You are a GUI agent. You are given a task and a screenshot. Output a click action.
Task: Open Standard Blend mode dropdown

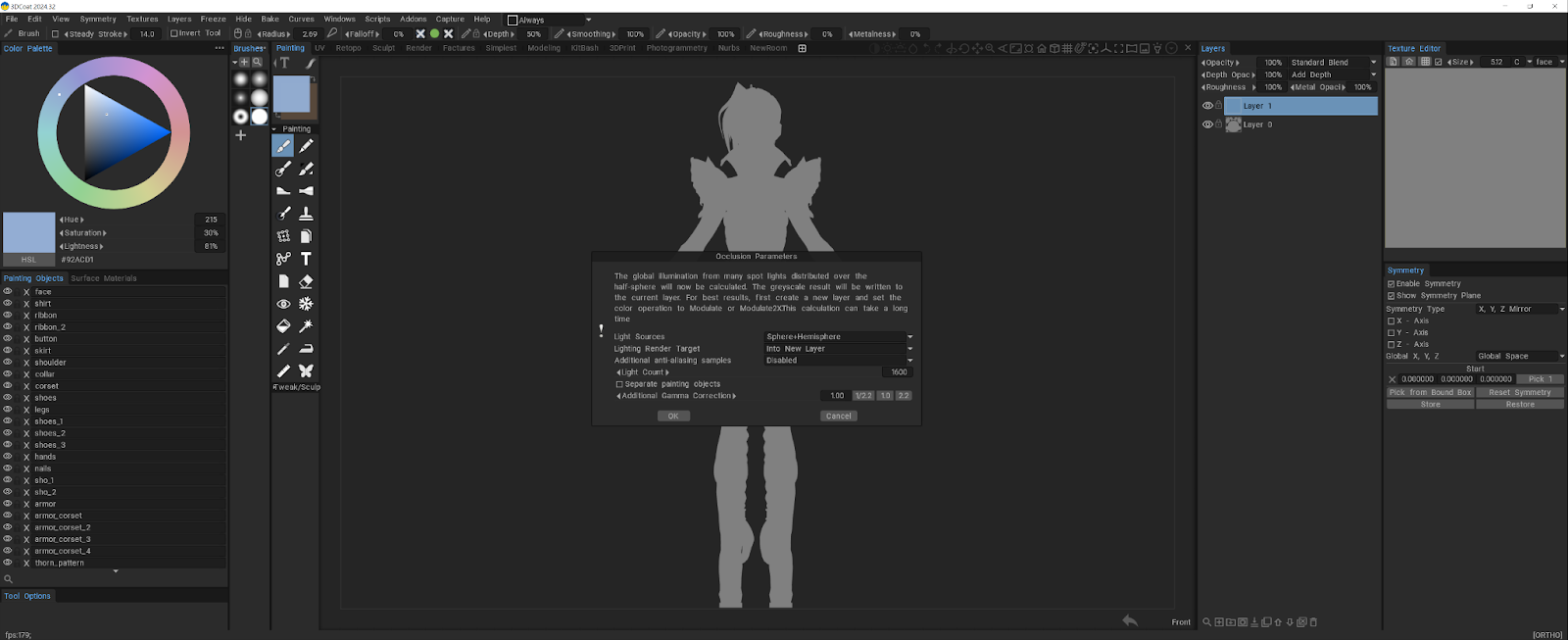1333,62
